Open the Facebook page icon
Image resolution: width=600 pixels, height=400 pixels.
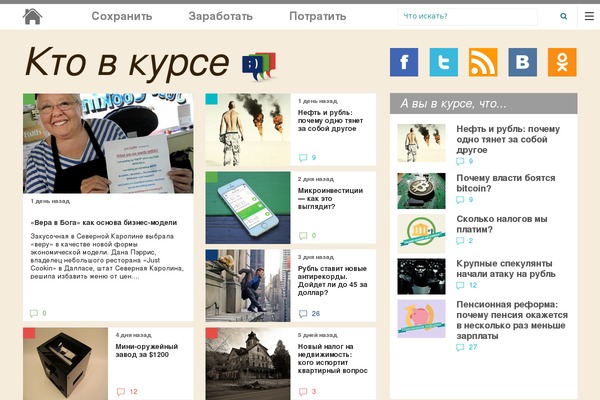pos(405,62)
